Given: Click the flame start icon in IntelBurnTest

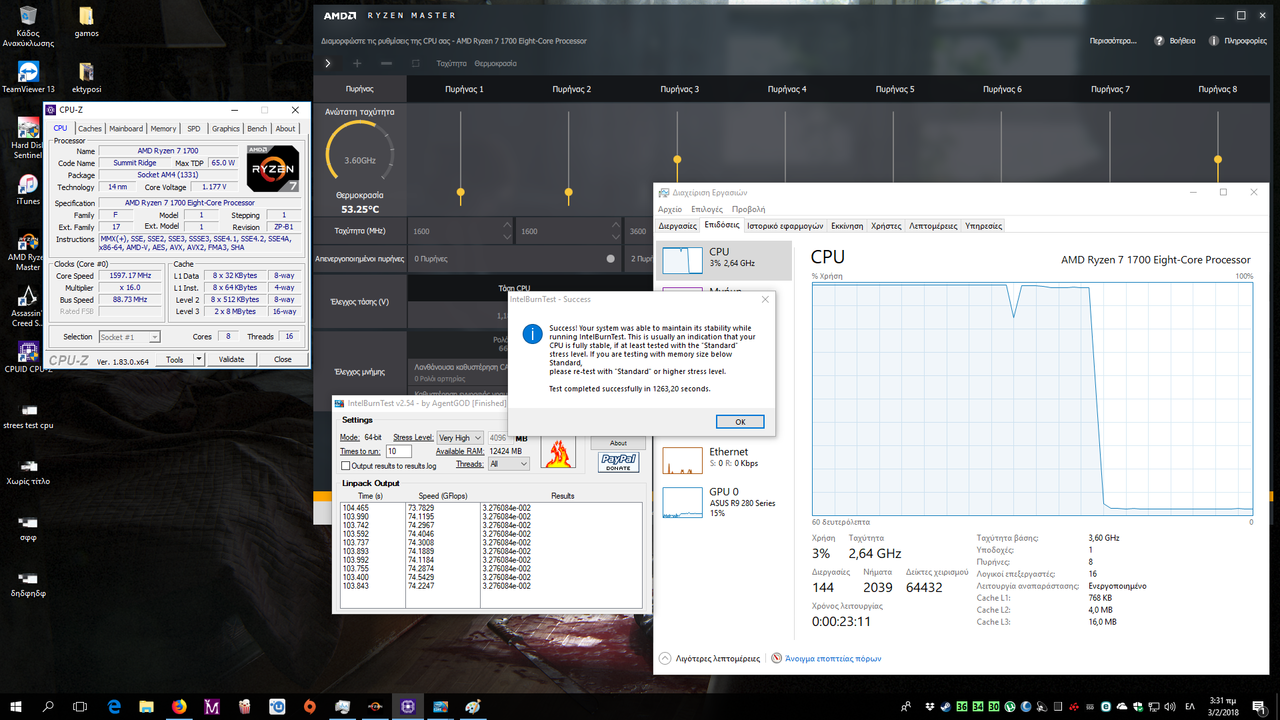Looking at the screenshot, I should 558,451.
